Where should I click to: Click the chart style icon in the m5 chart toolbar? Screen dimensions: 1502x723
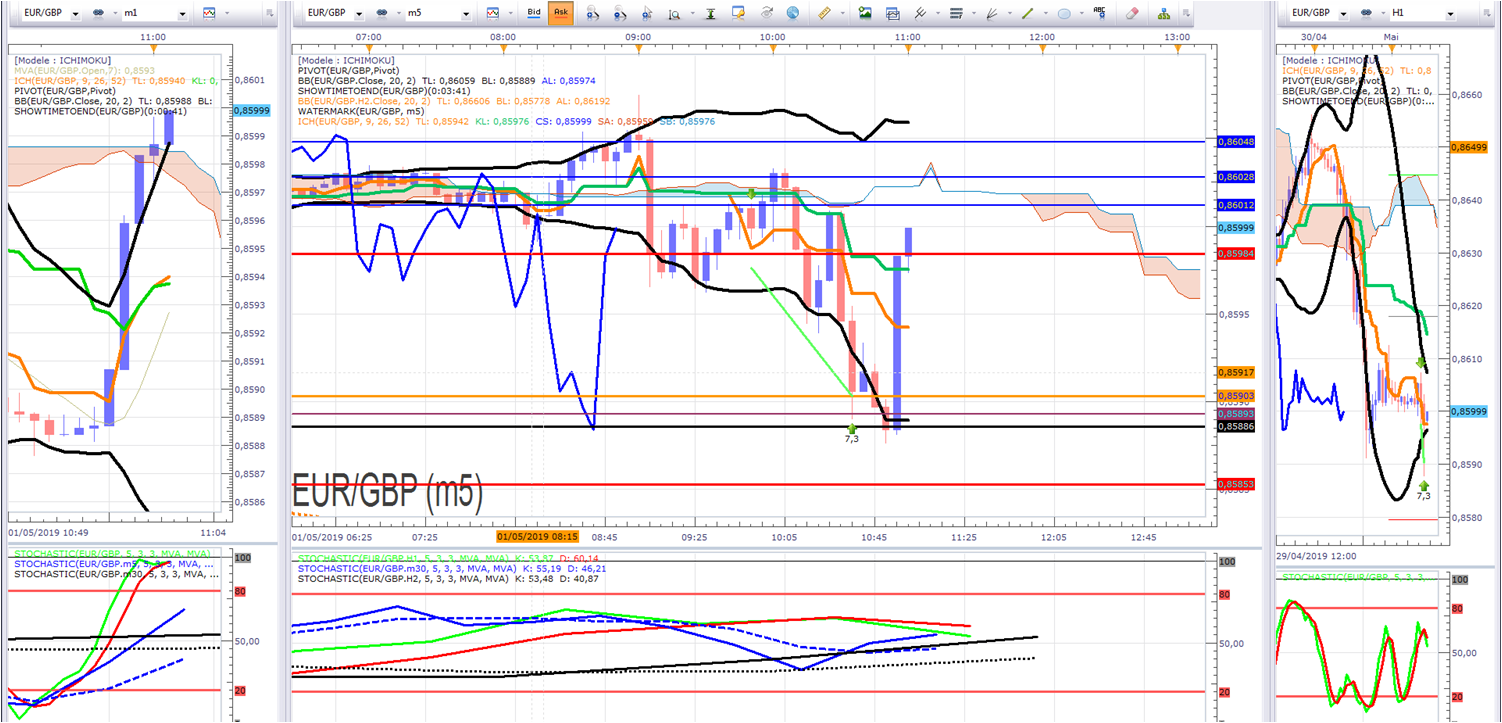tap(493, 14)
